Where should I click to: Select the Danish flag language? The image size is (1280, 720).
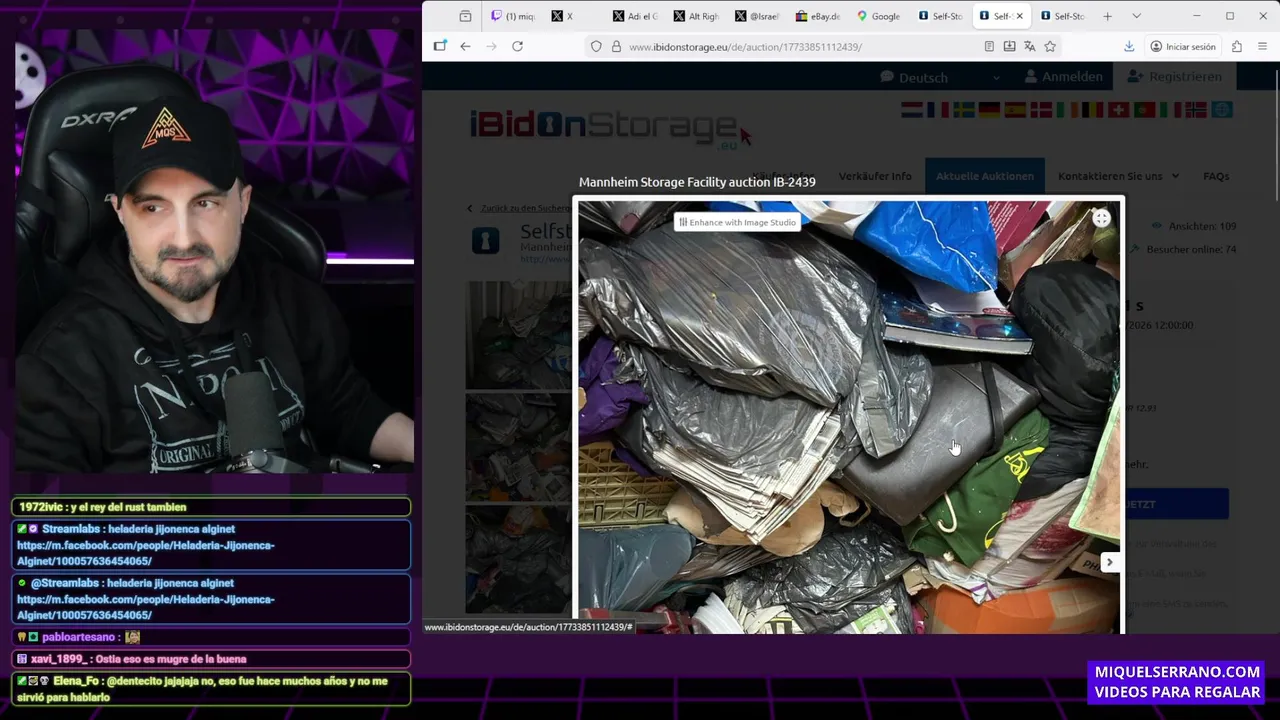[1042, 110]
